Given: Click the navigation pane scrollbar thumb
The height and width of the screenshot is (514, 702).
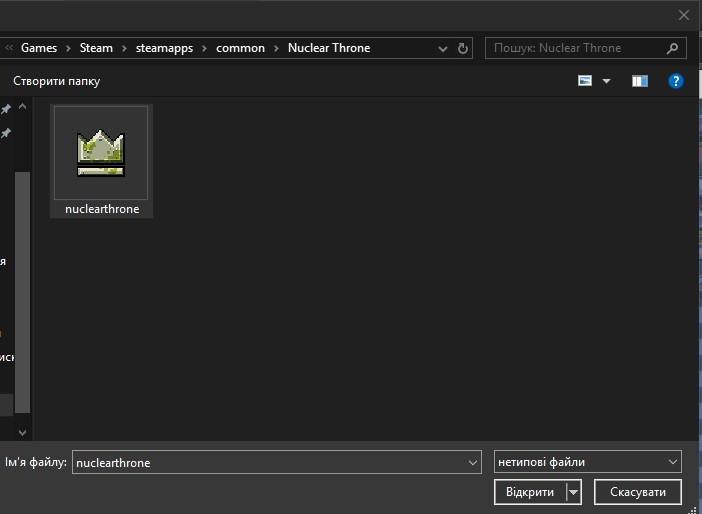Looking at the screenshot, I should [x=22, y=292].
